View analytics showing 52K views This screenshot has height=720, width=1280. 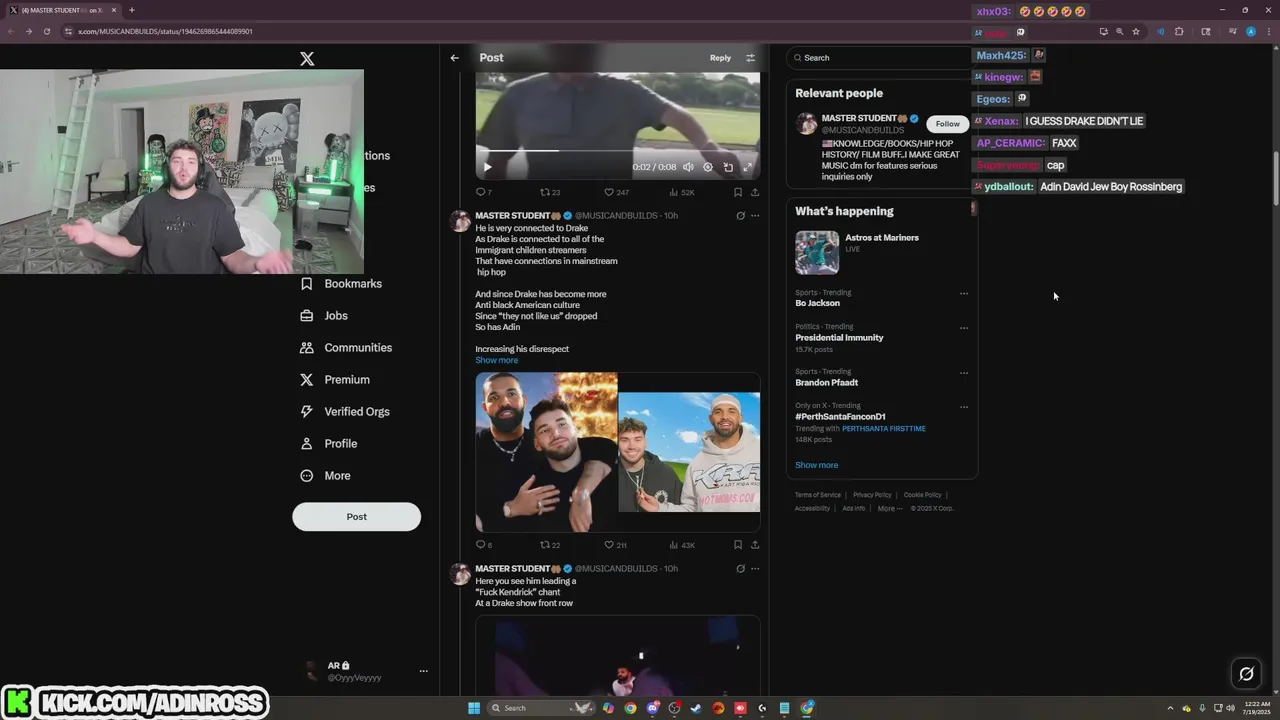[x=681, y=192]
